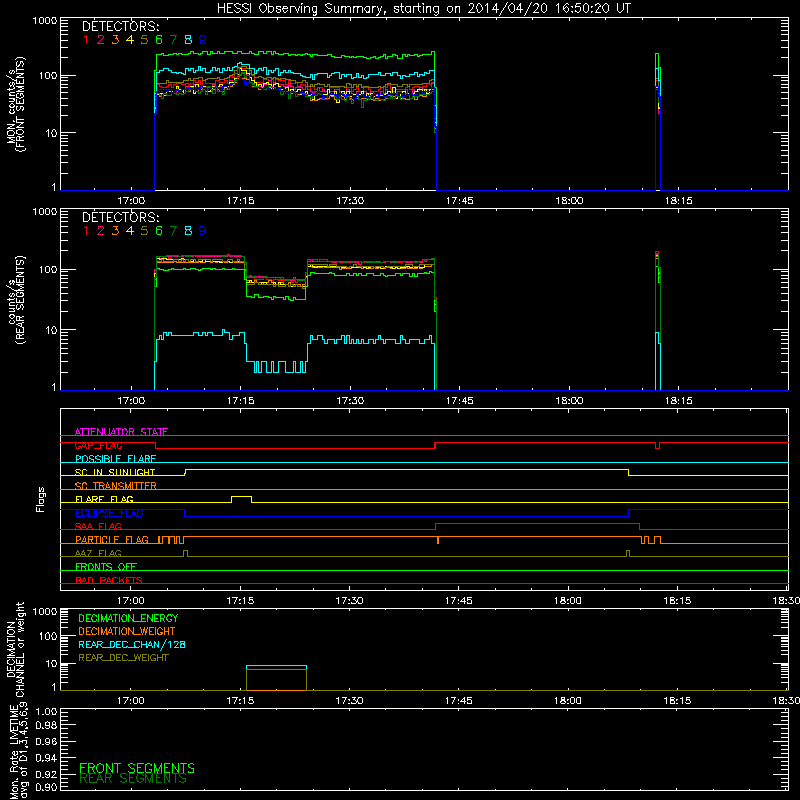Image resolution: width=800 pixels, height=800 pixels.
Task: Pick detector 4 in the rear segments legend
Action: click(x=130, y=231)
